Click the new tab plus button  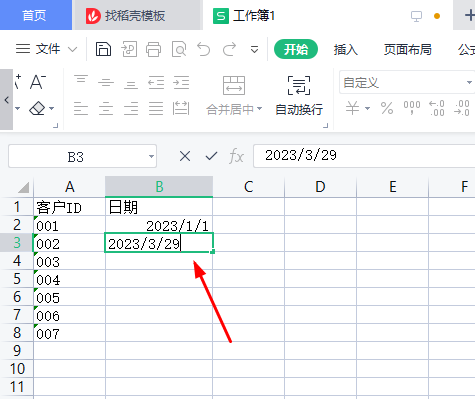[x=469, y=15]
